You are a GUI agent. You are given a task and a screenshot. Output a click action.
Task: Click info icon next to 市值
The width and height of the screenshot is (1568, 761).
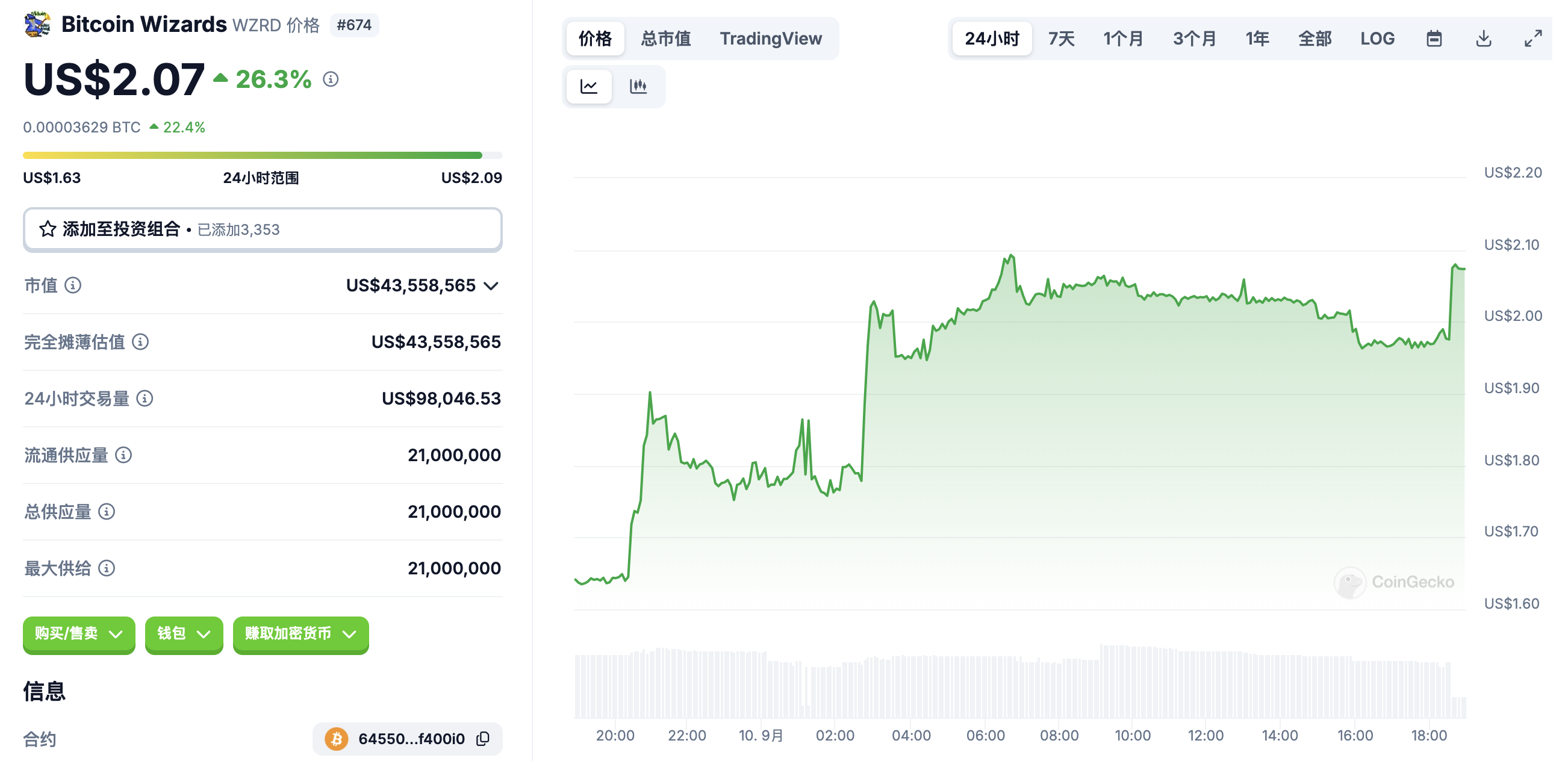[73, 285]
